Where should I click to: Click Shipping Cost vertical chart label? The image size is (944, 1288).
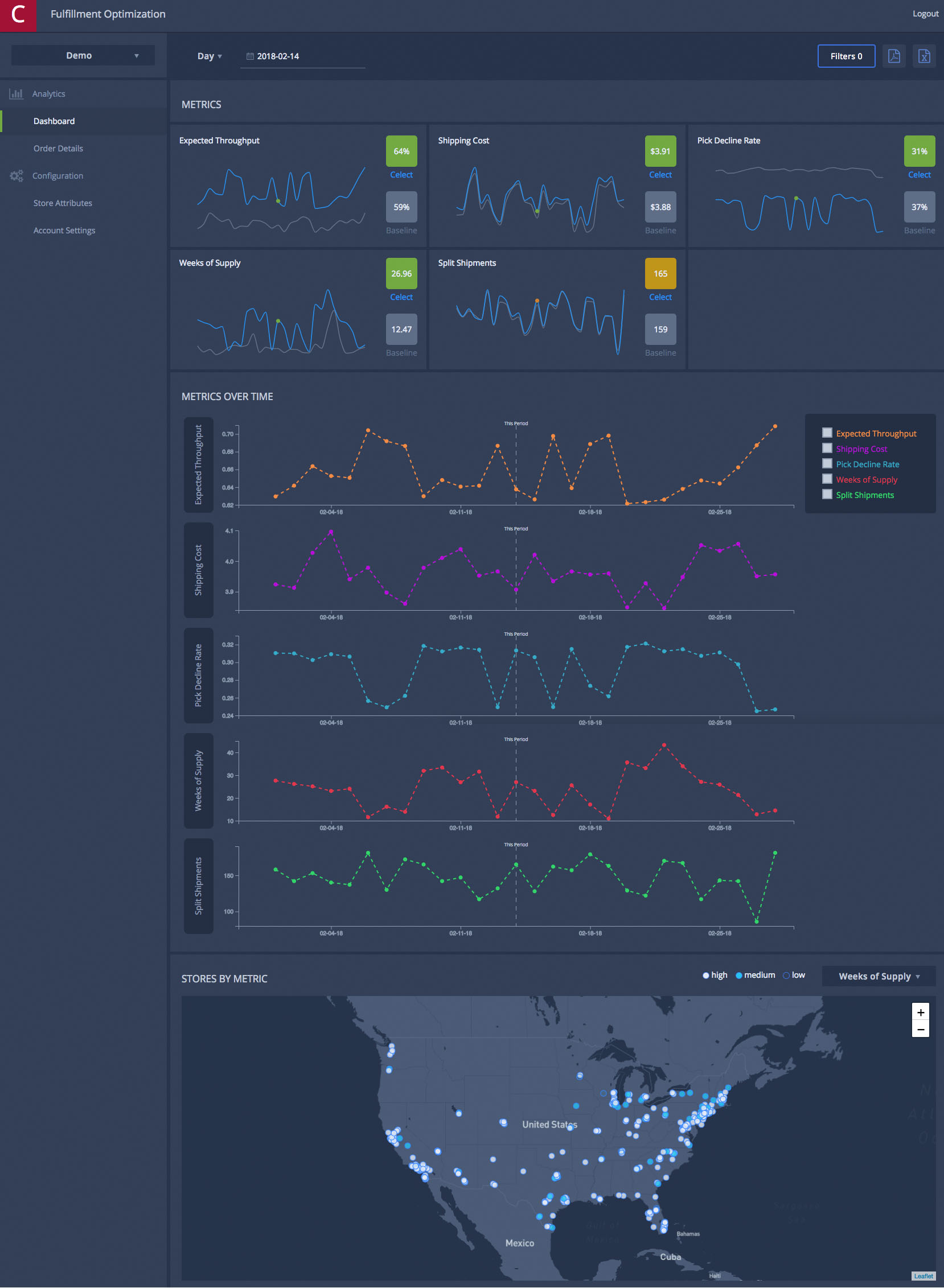[x=198, y=570]
